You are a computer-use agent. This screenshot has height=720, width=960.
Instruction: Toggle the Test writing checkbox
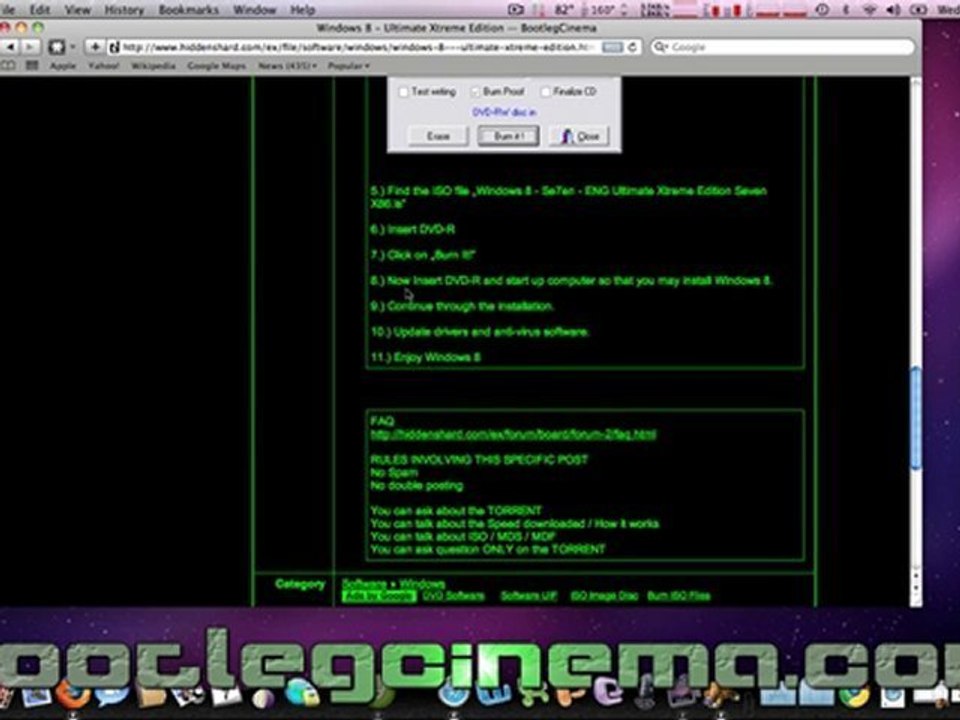(403, 92)
